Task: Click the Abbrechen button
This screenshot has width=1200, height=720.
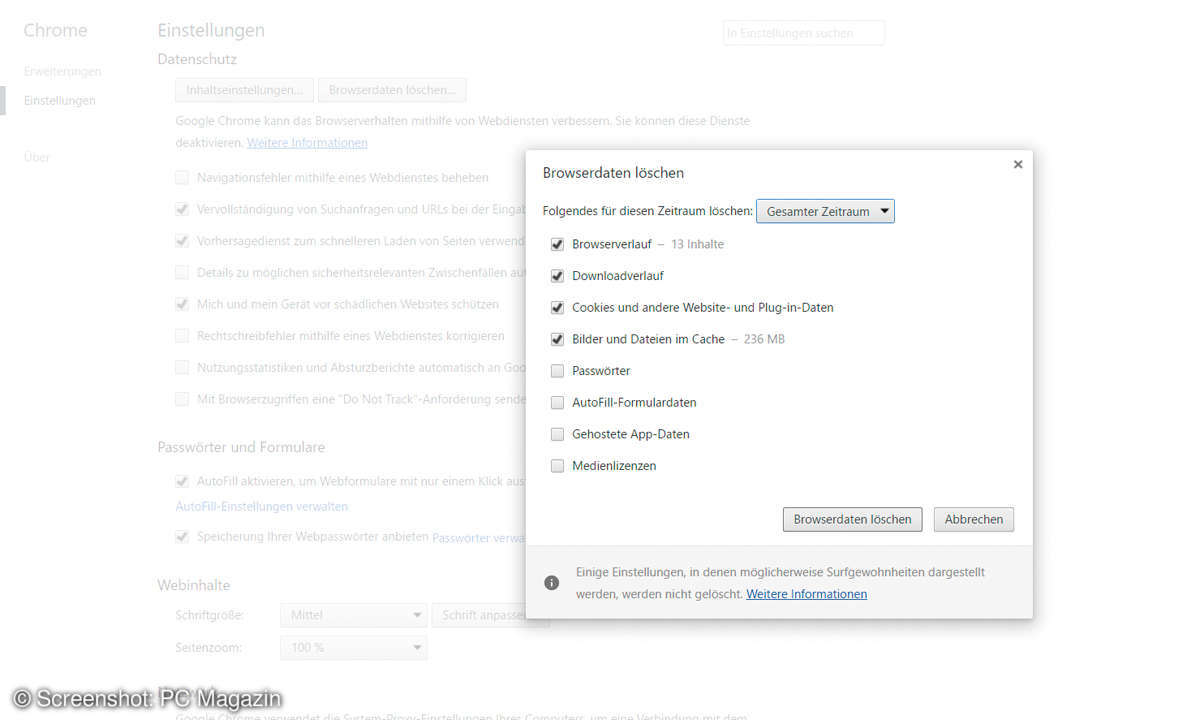Action: click(x=974, y=519)
